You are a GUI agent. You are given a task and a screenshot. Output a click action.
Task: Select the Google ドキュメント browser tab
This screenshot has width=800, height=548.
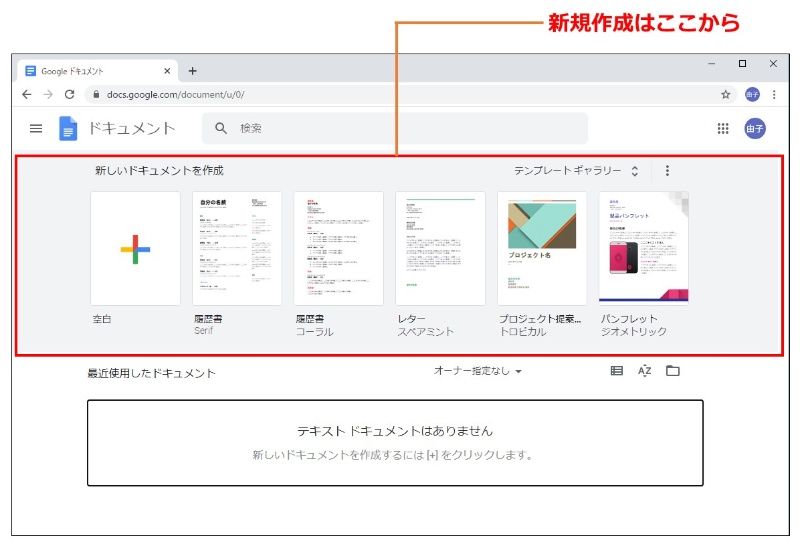click(x=95, y=71)
